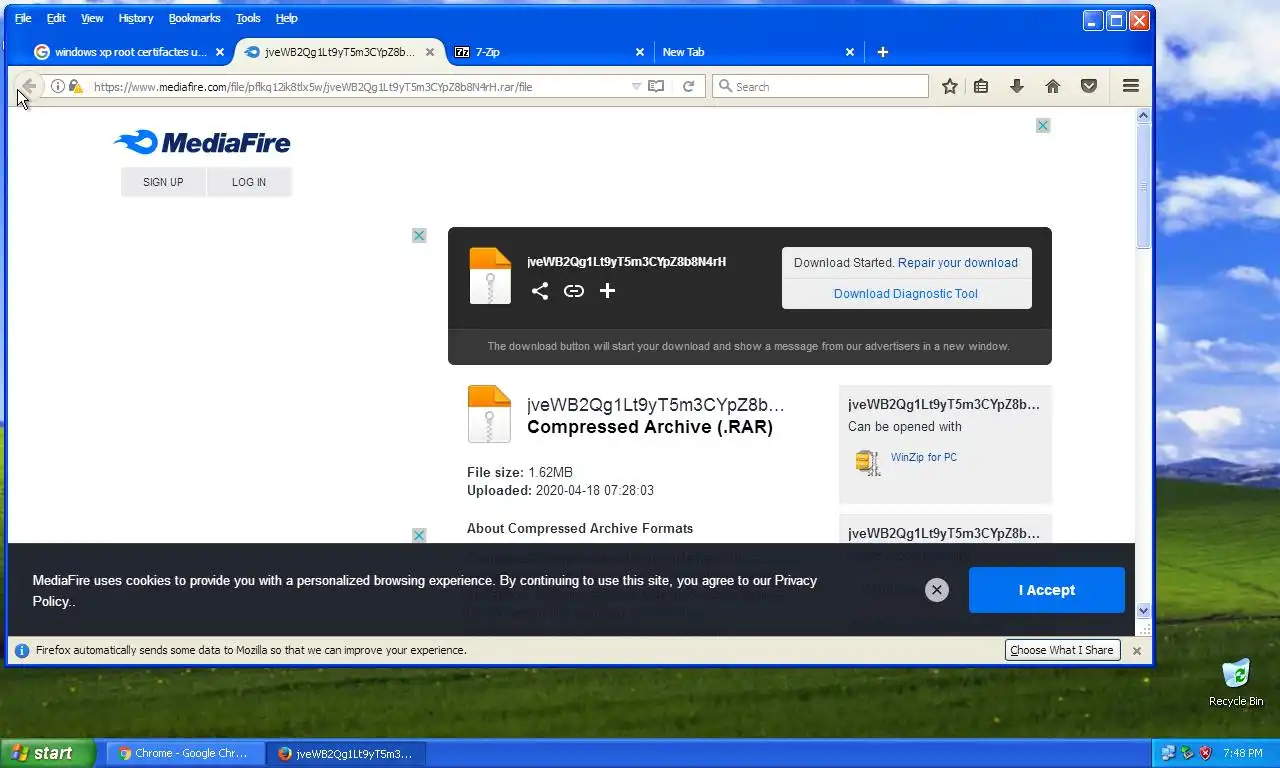Click Choose What I Share button
The image size is (1280, 768).
(x=1061, y=650)
